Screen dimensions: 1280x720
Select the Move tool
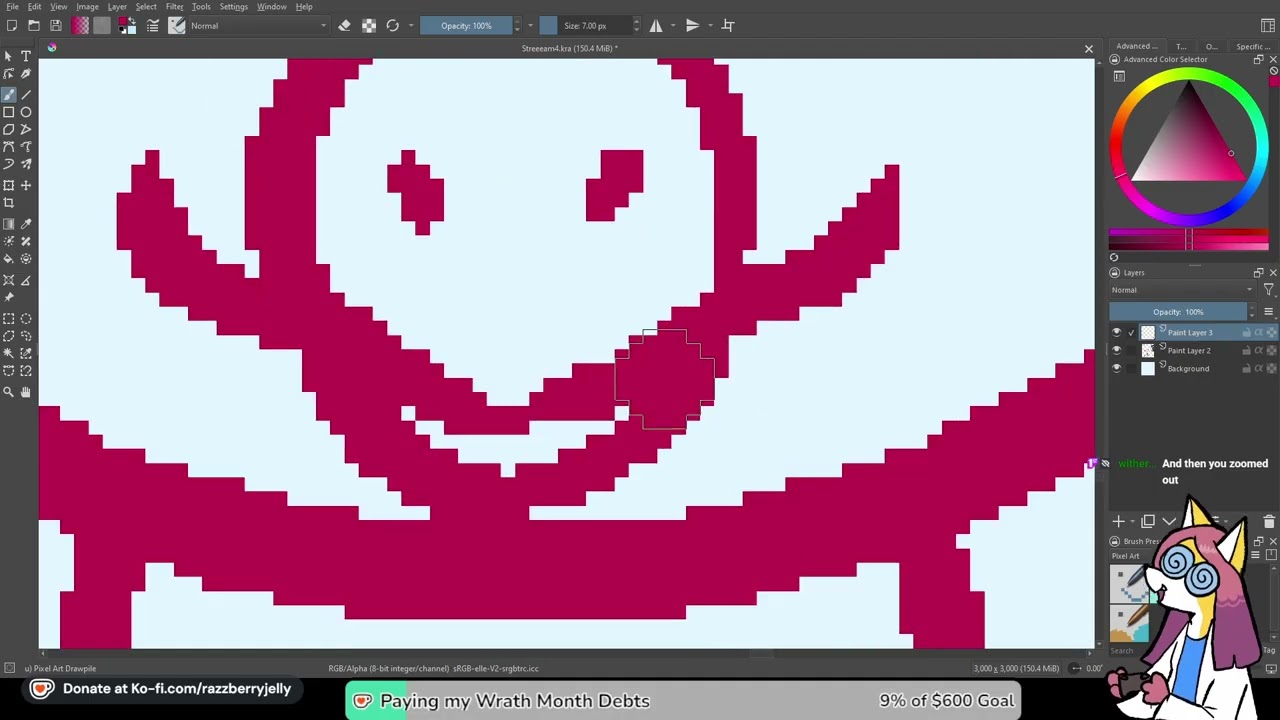point(26,185)
